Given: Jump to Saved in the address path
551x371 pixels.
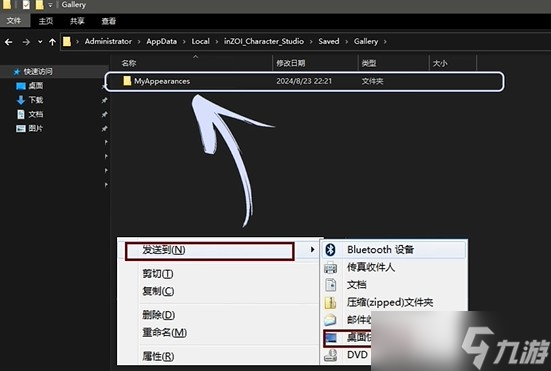Looking at the screenshot, I should click(329, 41).
